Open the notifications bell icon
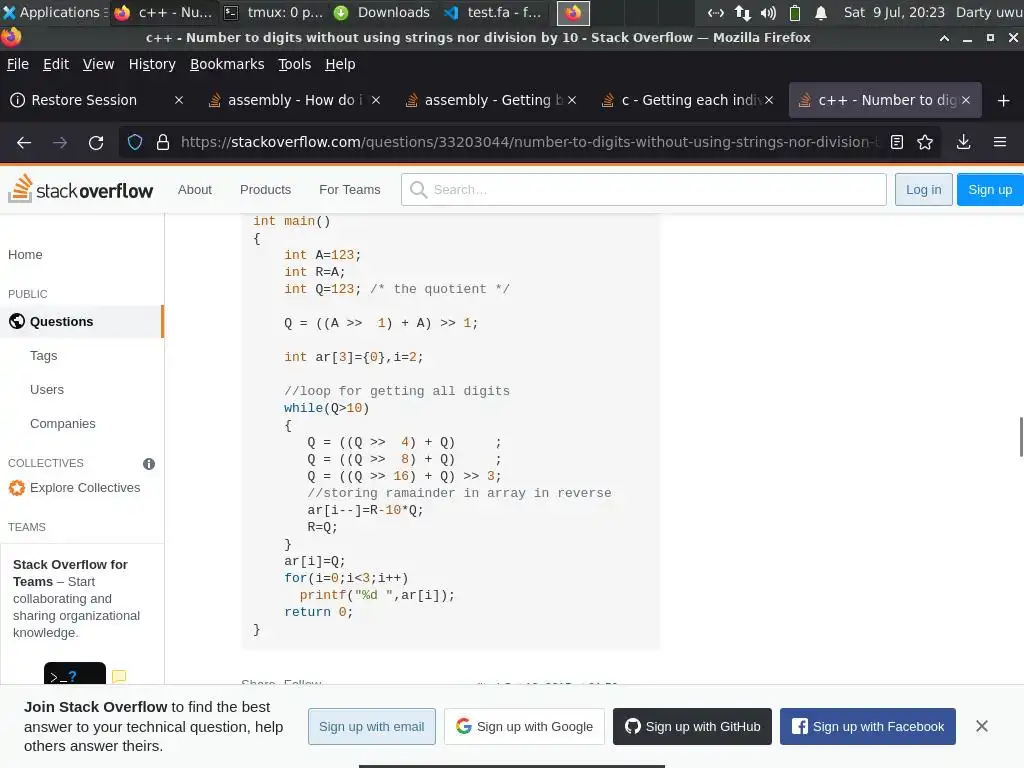 click(821, 12)
